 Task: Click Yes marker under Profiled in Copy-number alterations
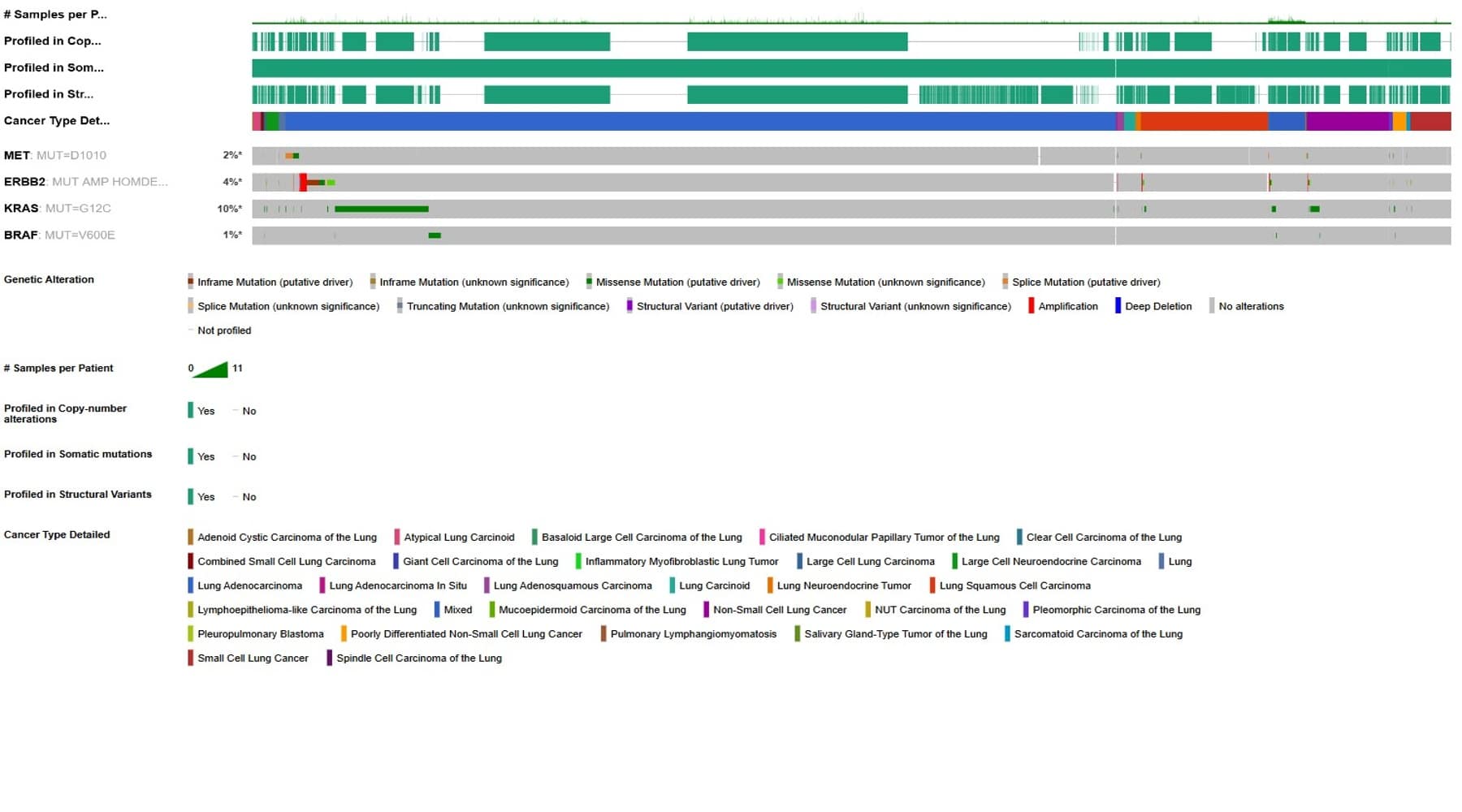pos(191,411)
